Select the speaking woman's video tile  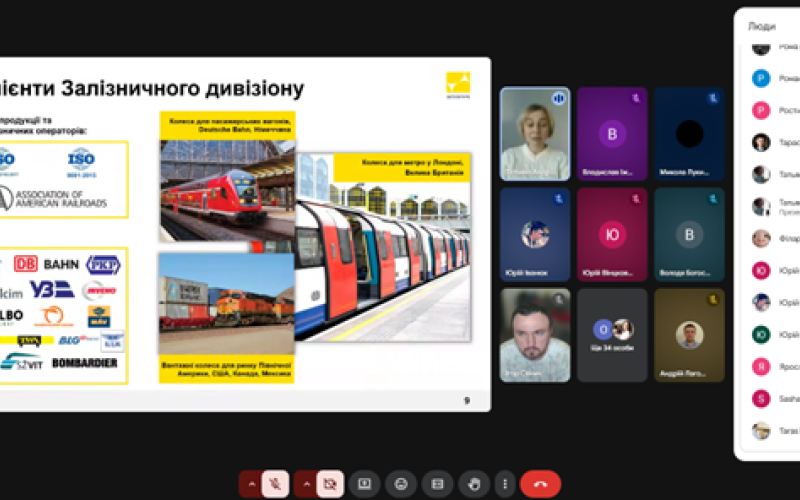(535, 134)
